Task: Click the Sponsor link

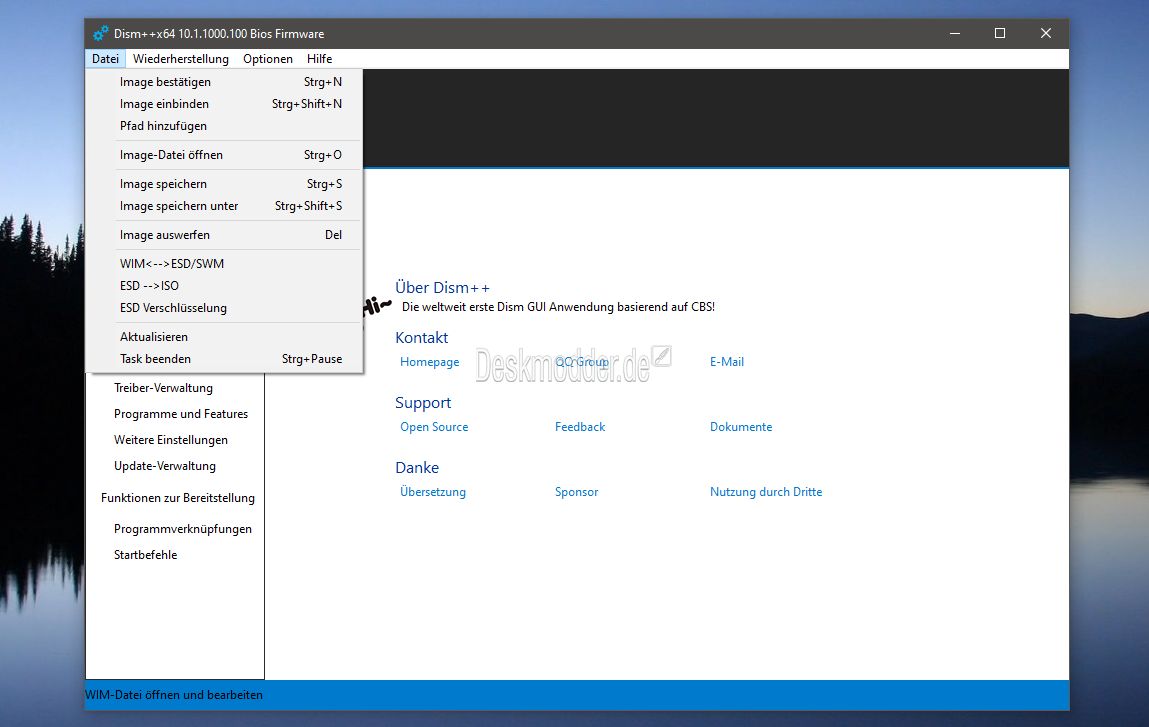Action: (x=577, y=492)
